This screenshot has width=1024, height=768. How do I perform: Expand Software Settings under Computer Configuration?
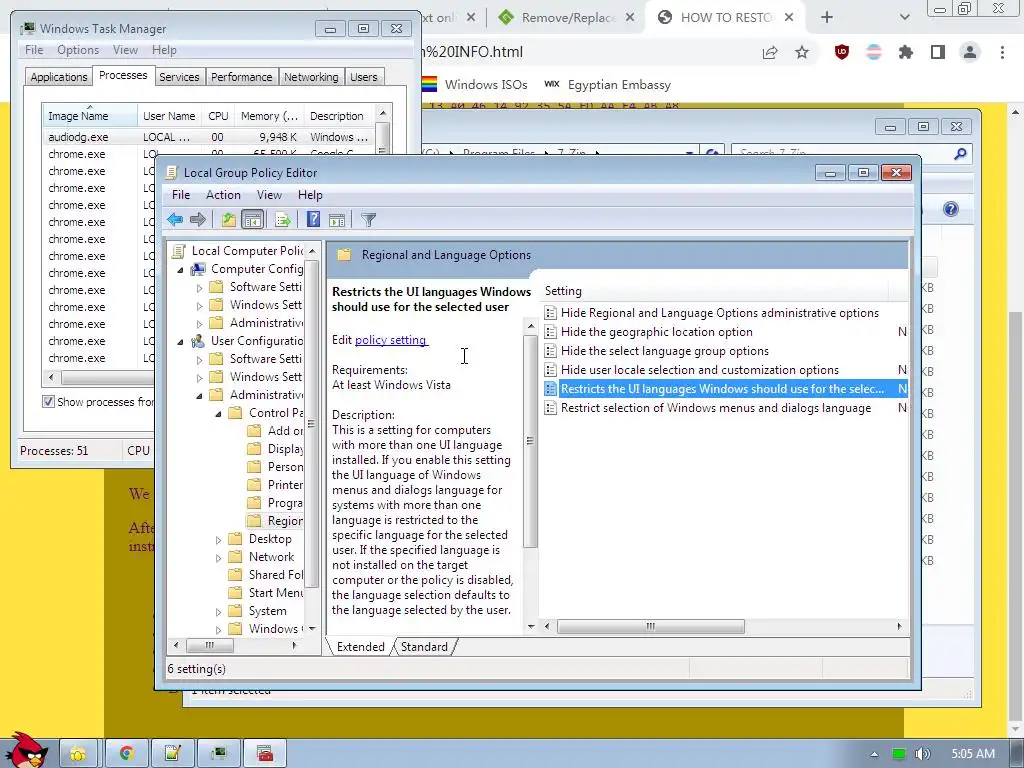[200, 287]
